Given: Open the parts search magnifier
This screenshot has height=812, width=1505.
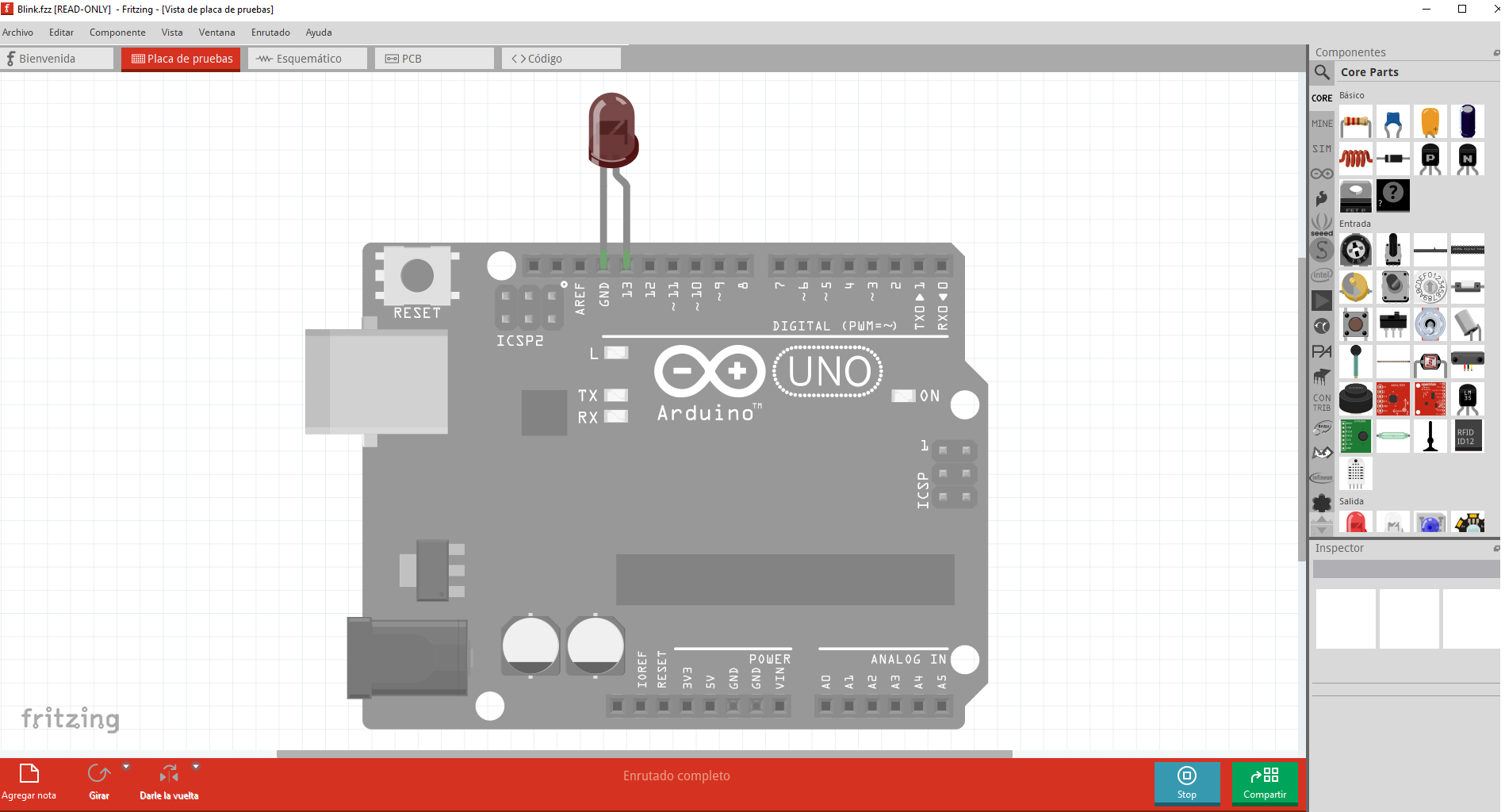Looking at the screenshot, I should pyautogui.click(x=1322, y=72).
